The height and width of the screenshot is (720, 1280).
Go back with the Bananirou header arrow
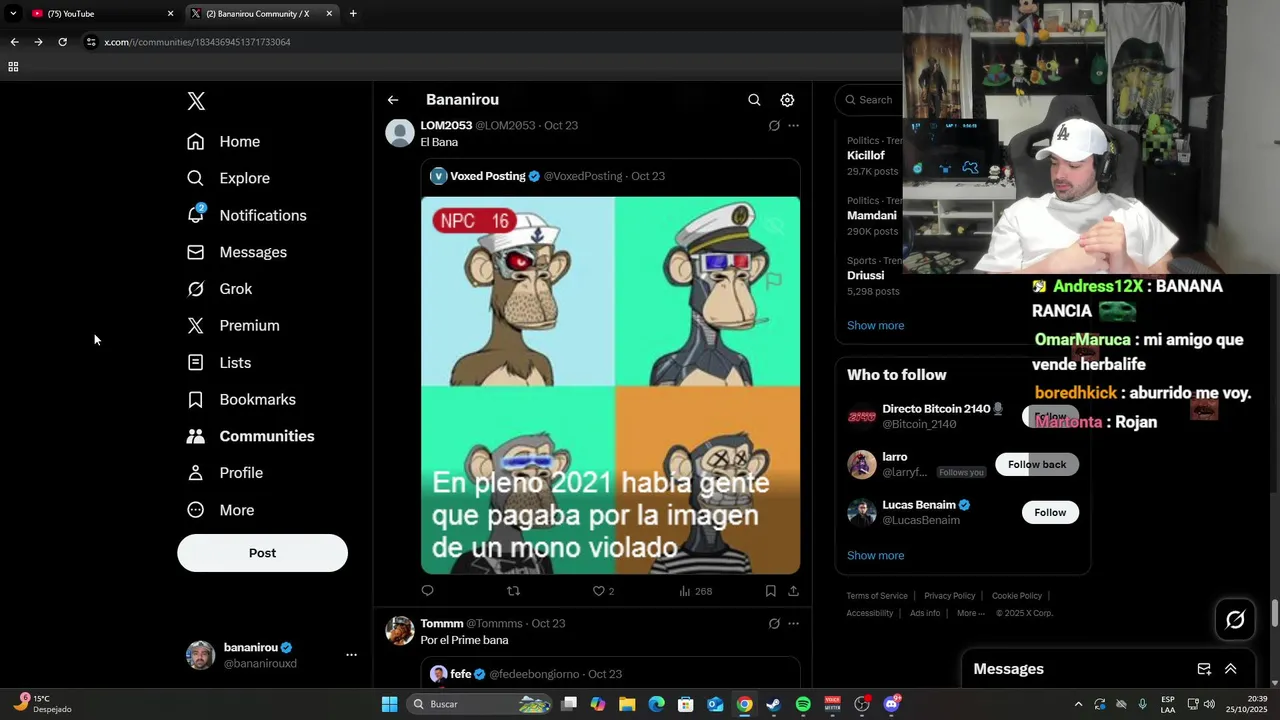click(393, 100)
